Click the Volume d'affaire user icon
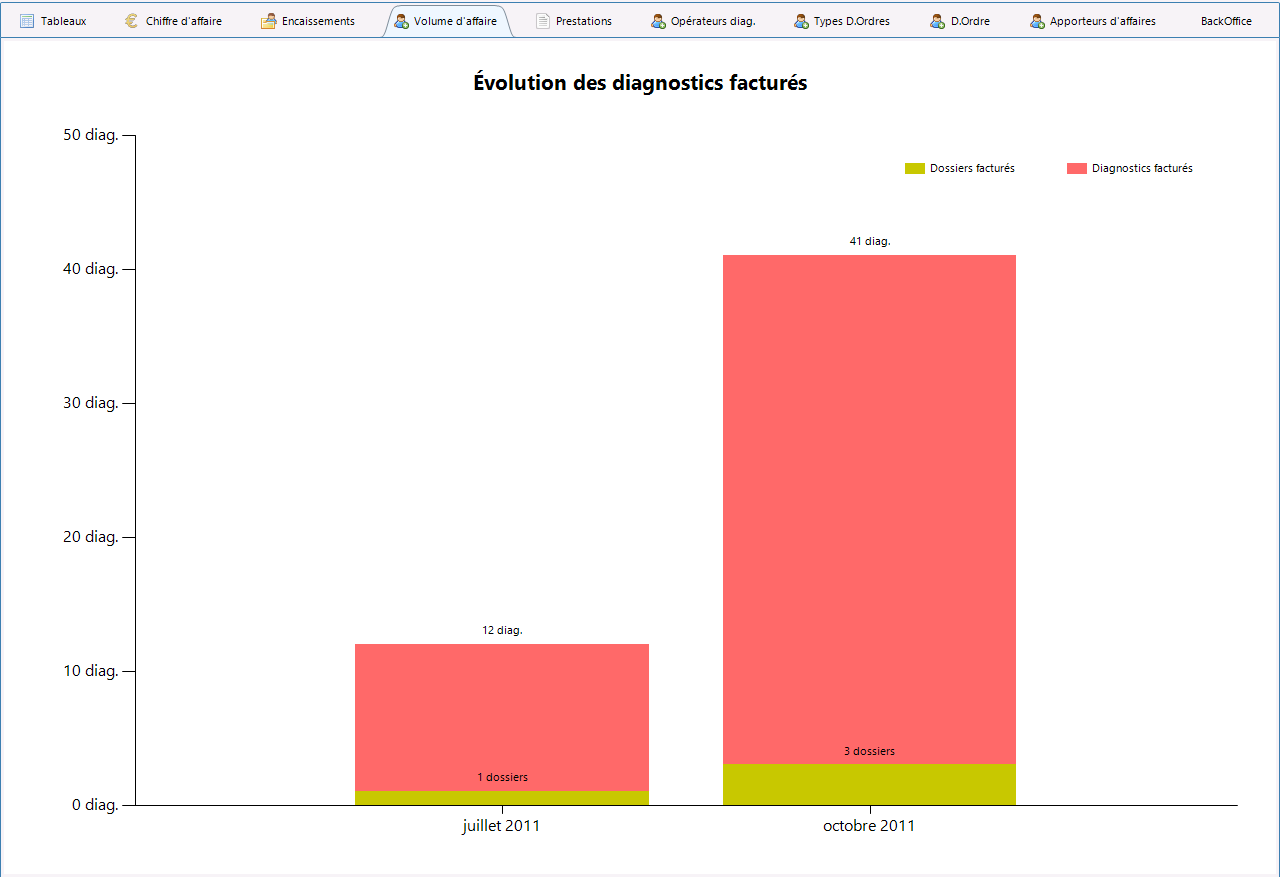Viewport: 1281px width, 877px height. click(401, 21)
